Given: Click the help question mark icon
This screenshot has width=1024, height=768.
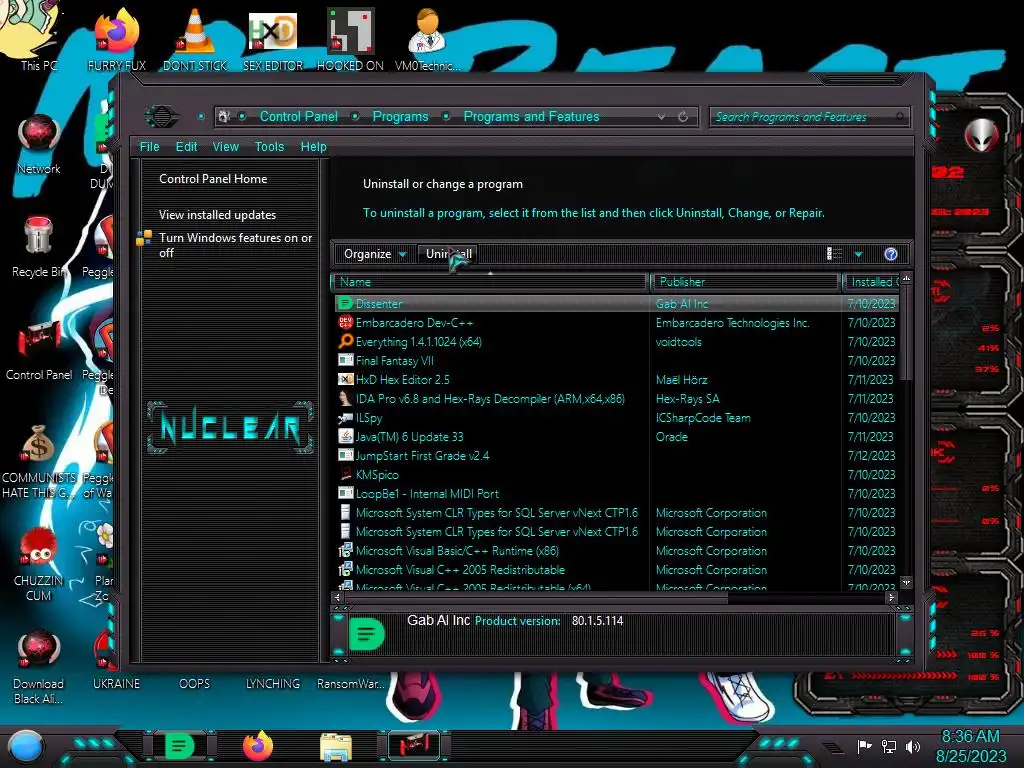Looking at the screenshot, I should (891, 254).
